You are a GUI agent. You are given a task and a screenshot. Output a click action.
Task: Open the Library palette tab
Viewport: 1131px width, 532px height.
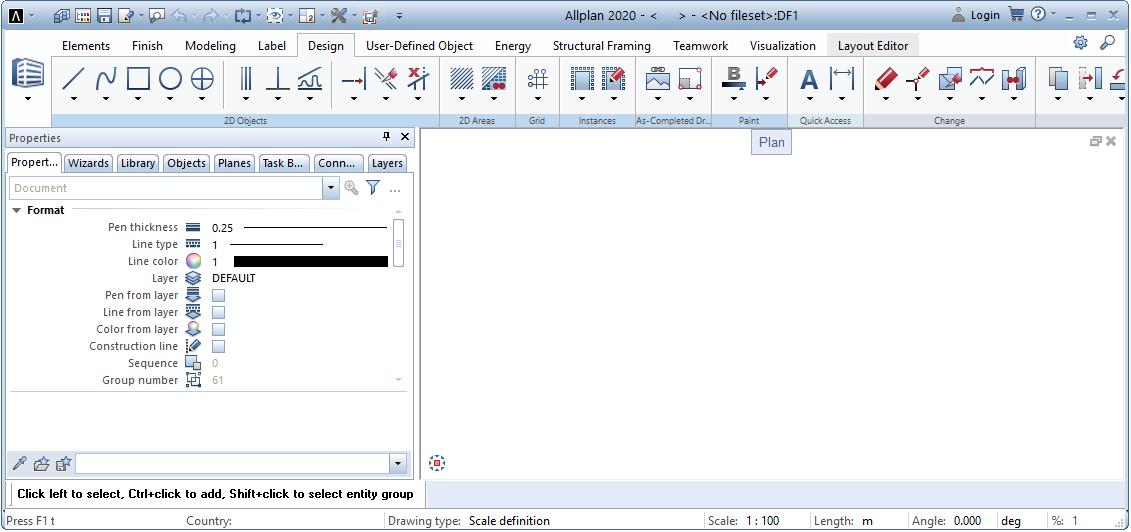pos(138,163)
